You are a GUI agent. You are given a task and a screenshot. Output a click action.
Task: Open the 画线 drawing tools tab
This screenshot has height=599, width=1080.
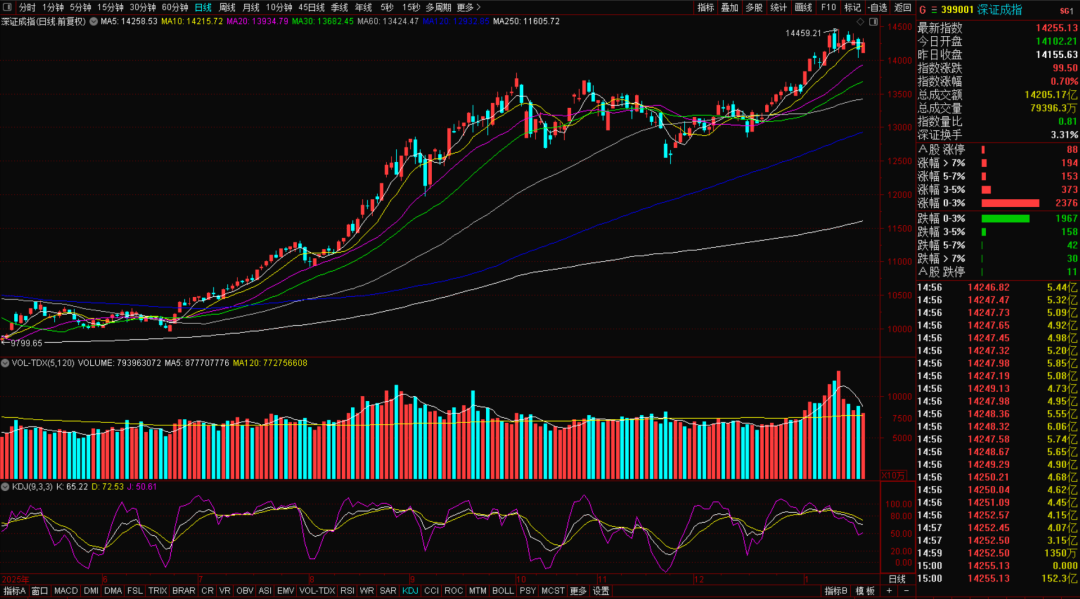coord(803,7)
